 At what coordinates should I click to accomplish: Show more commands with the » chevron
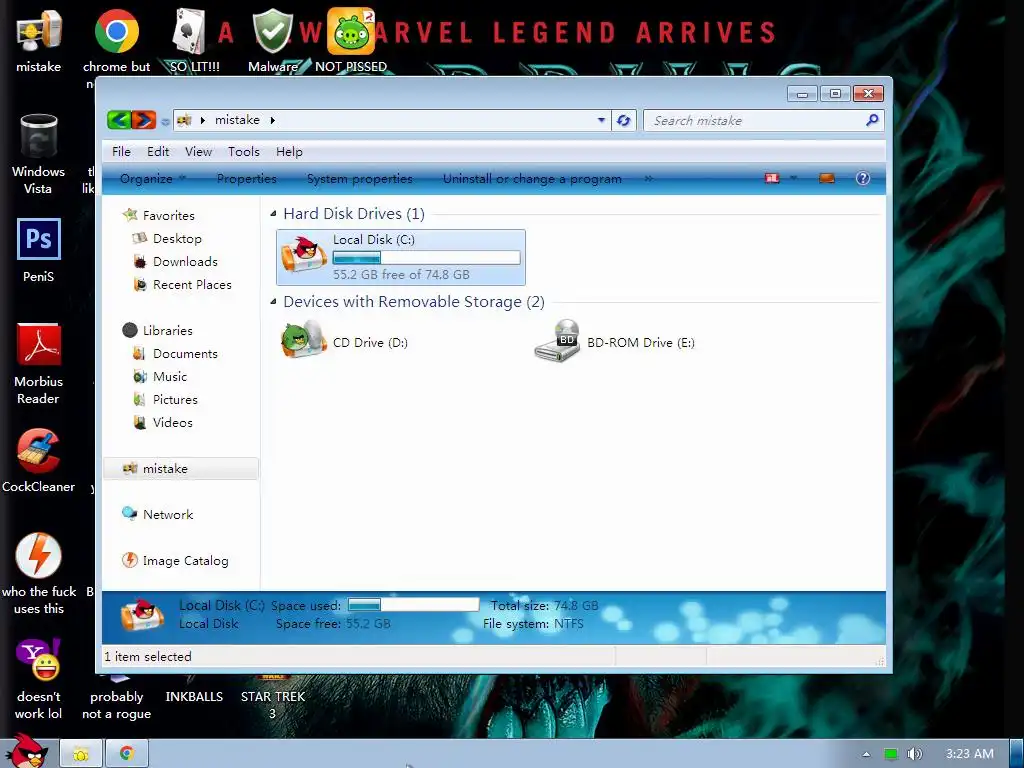pyautogui.click(x=648, y=178)
